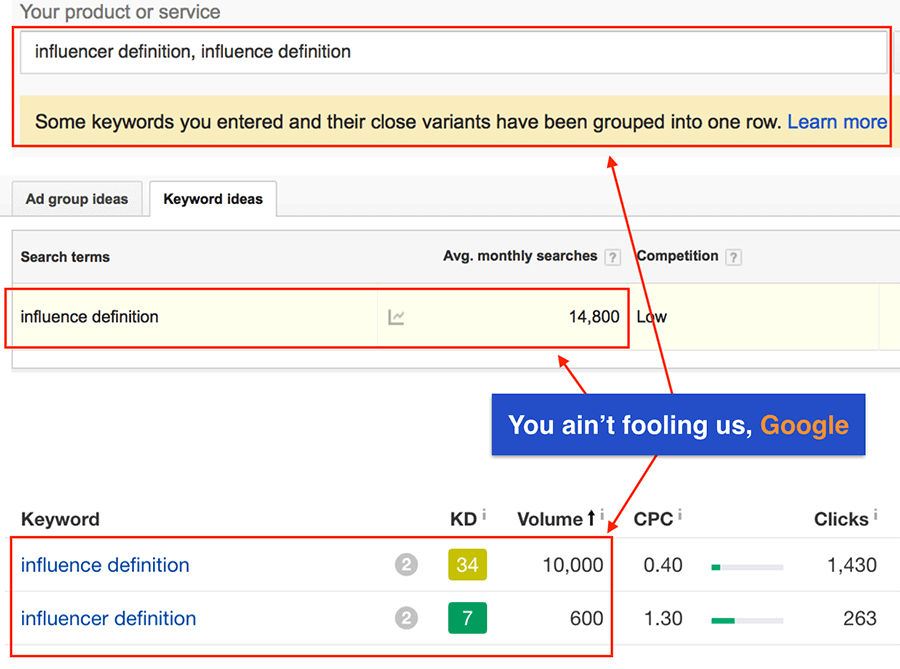Screen dimensions: 900x669
Task: Open the trend chart icon in search terms row
Action: click(x=396, y=317)
